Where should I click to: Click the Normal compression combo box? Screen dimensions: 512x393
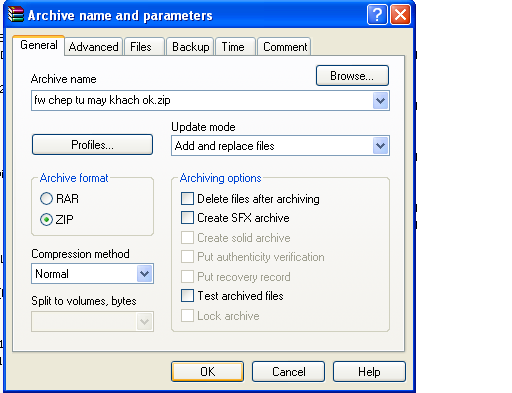(92, 274)
